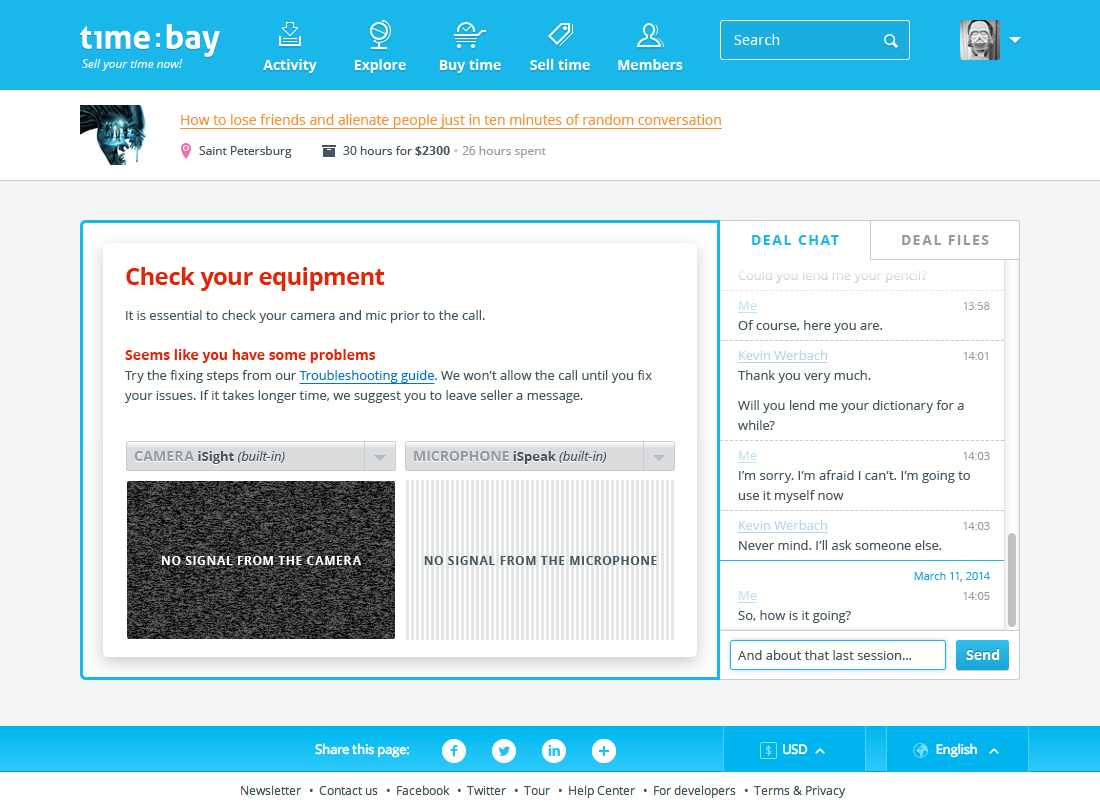Open the CAMERA iSight device selector
The image size is (1100, 810).
261,457
